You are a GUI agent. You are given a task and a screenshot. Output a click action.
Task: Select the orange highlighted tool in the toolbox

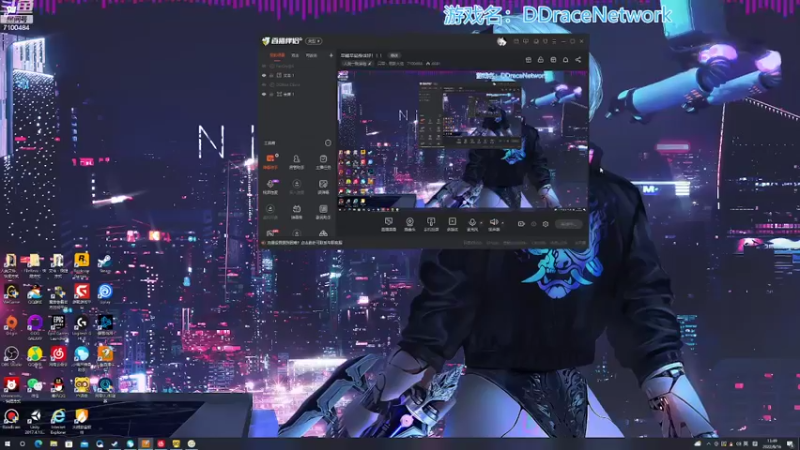point(270,162)
